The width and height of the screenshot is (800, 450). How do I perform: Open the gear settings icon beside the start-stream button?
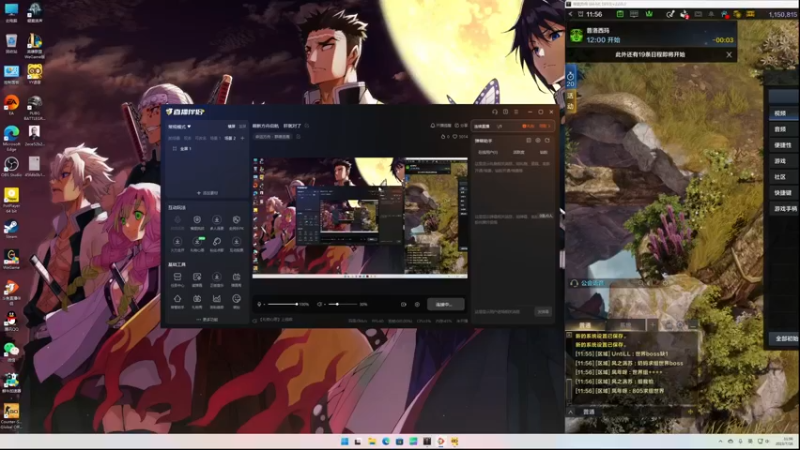point(417,304)
